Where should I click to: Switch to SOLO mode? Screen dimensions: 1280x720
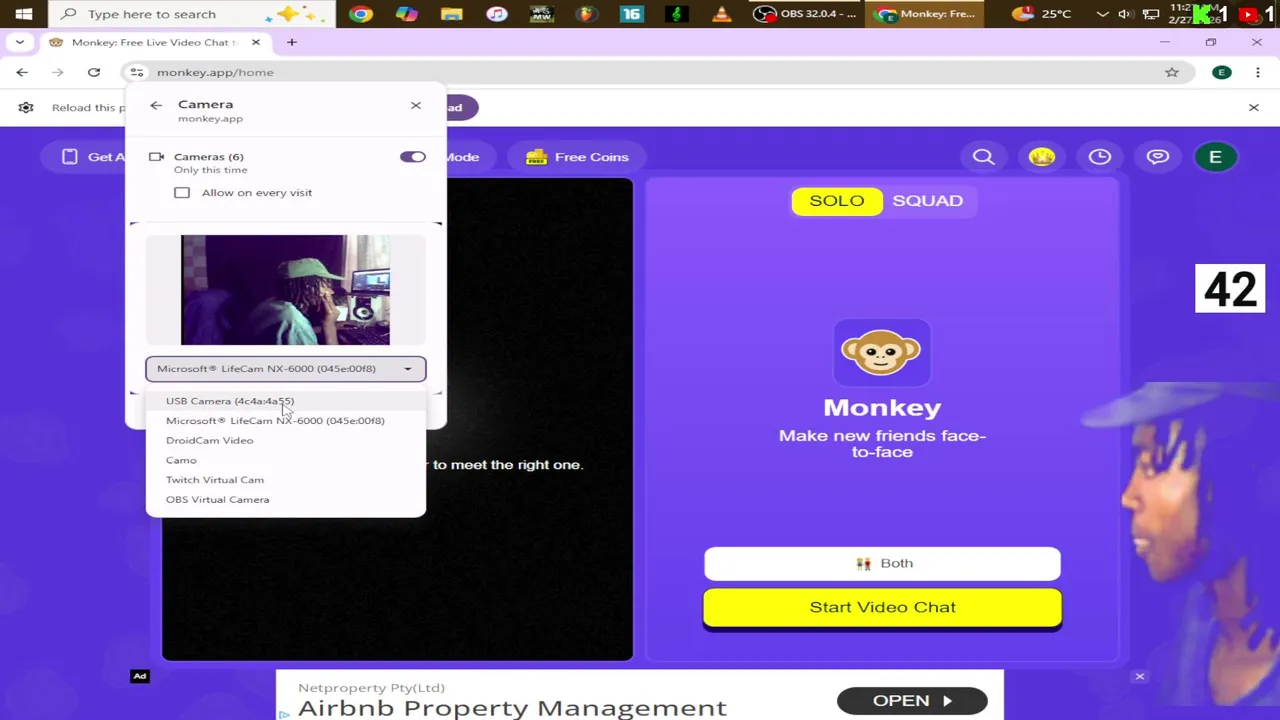[x=837, y=201]
